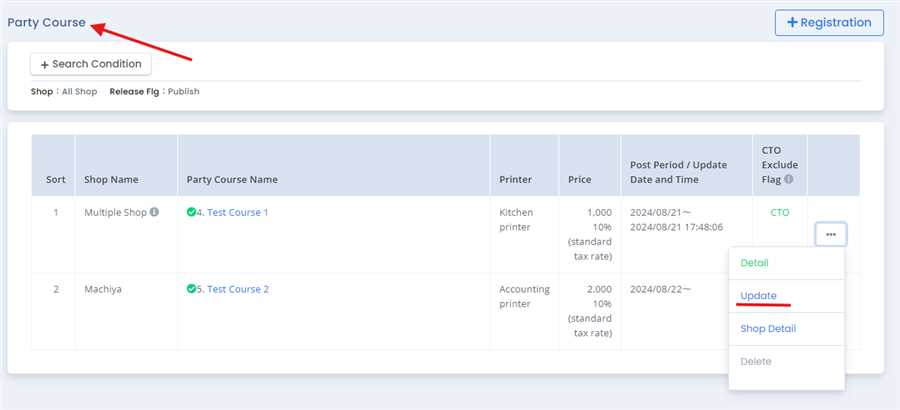This screenshot has height=410, width=900.
Task: Click the Shop Name column header
Action: pyautogui.click(x=111, y=180)
